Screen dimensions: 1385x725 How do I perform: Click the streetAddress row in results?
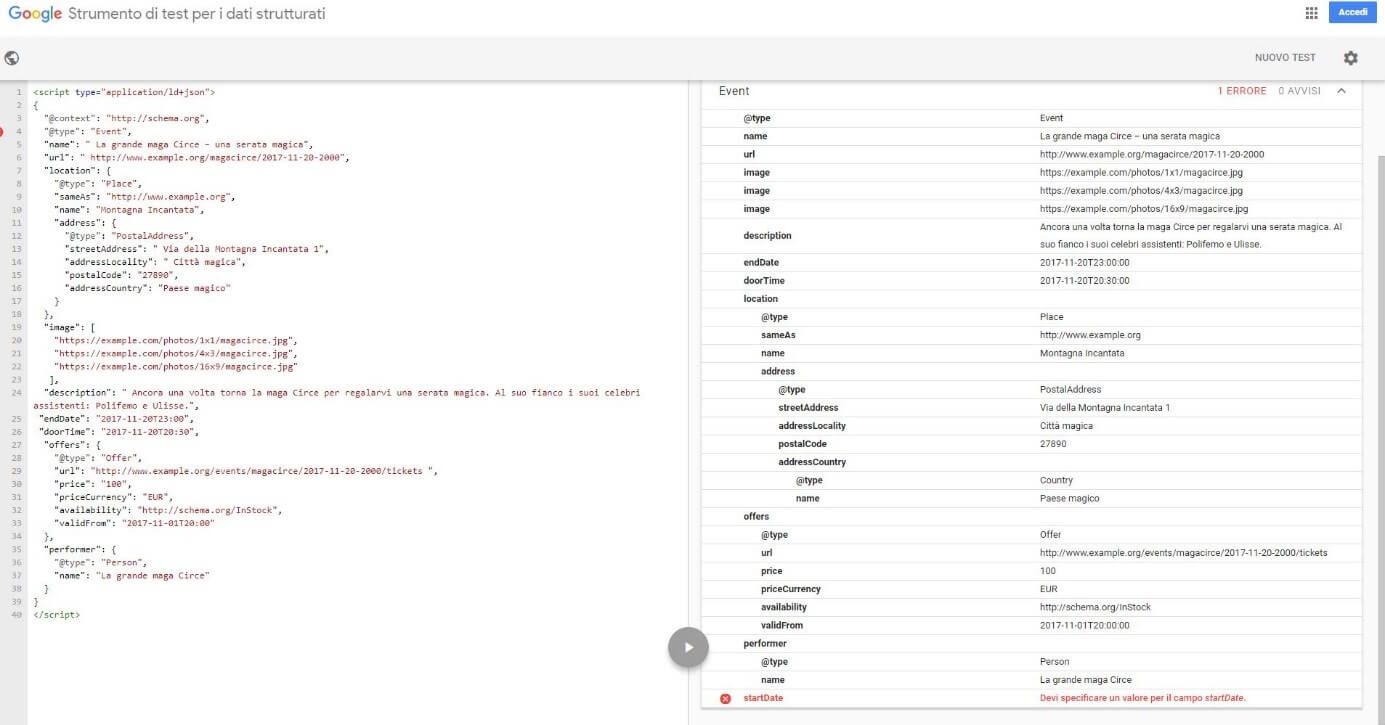point(1031,408)
